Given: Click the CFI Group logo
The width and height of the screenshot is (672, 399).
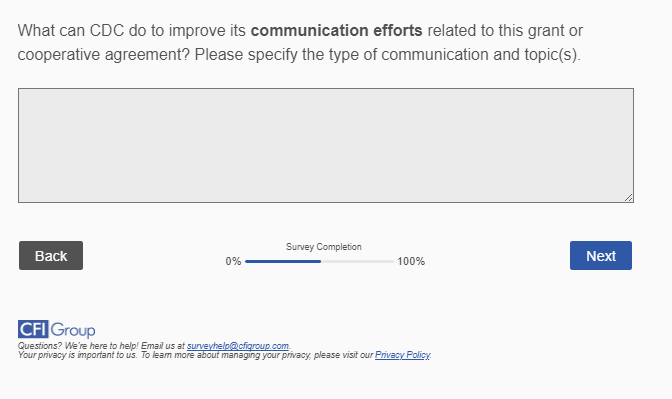Looking at the screenshot, I should pyautogui.click(x=57, y=329).
